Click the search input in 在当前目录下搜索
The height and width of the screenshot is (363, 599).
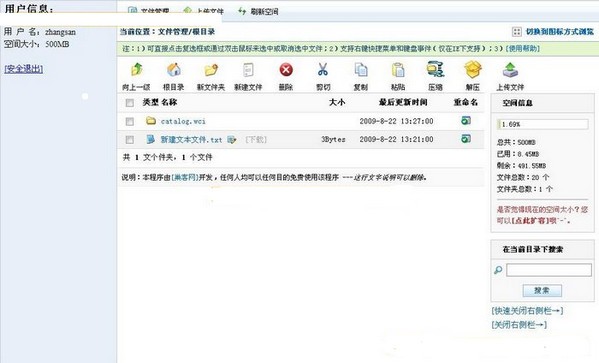click(x=549, y=270)
